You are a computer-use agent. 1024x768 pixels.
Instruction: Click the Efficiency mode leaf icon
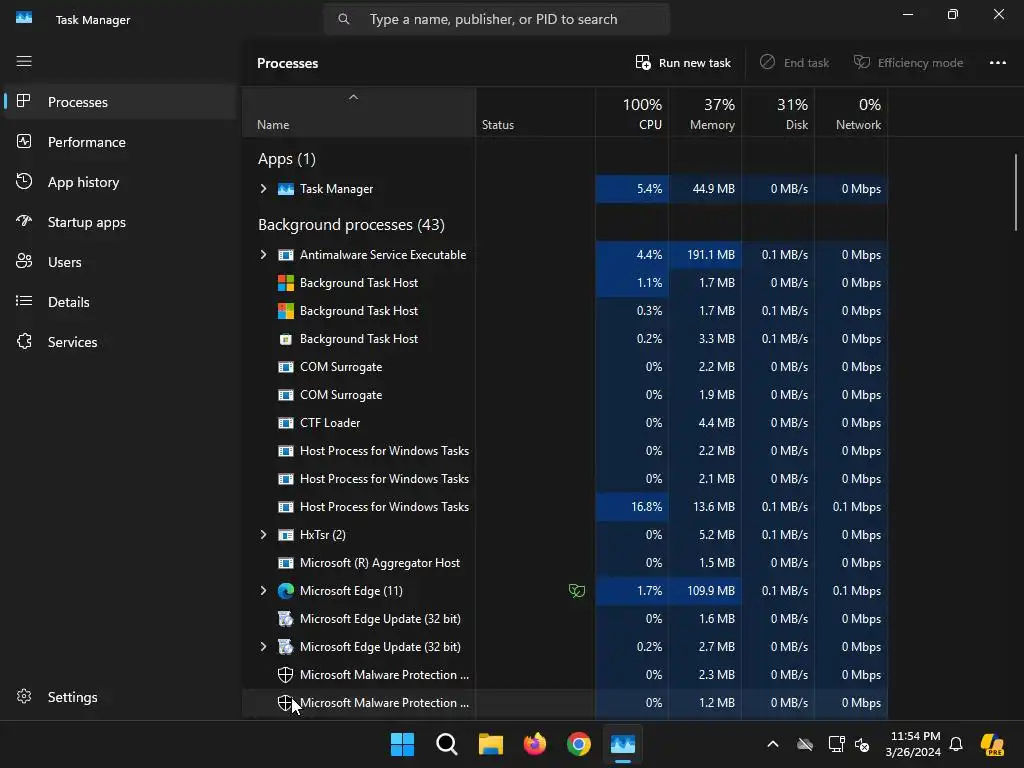tap(862, 62)
